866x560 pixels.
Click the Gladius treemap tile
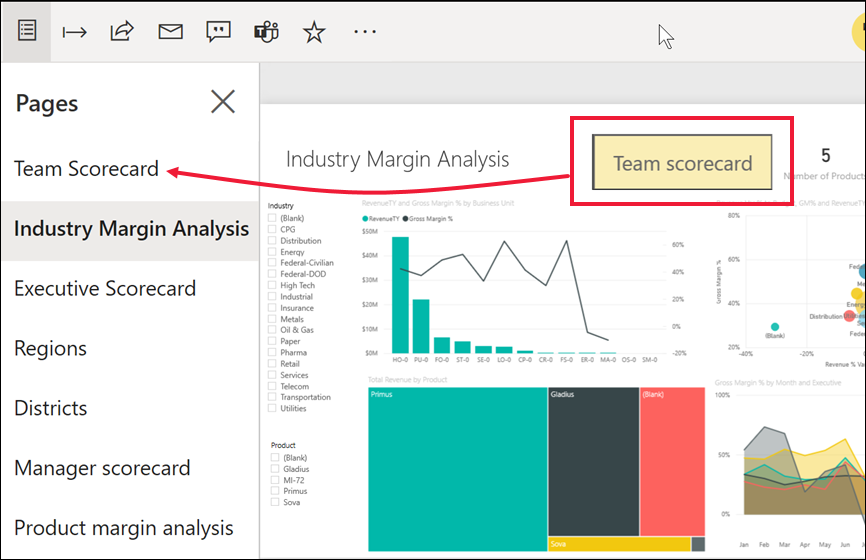point(594,462)
